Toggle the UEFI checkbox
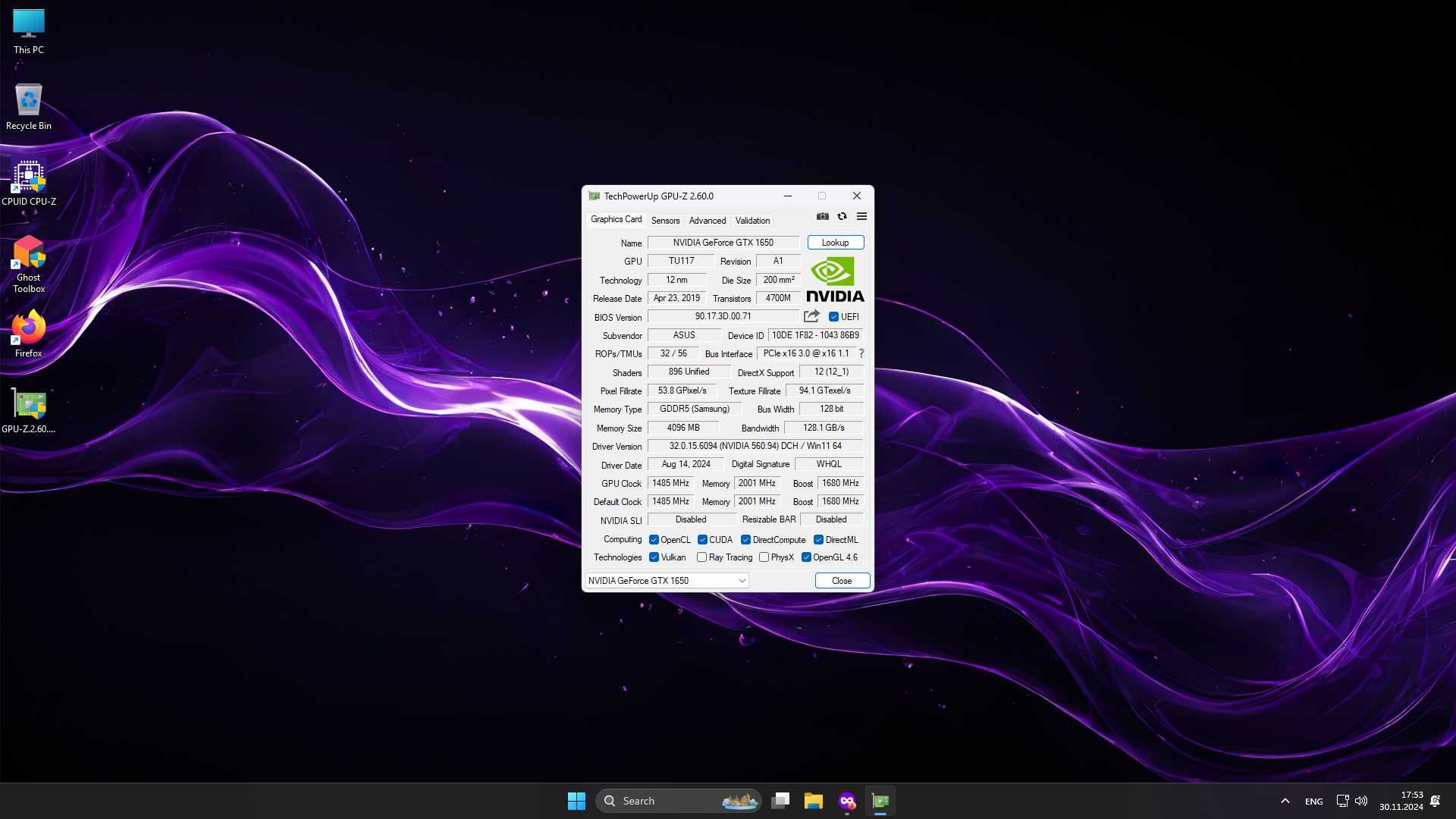The height and width of the screenshot is (819, 1456). pos(833,317)
